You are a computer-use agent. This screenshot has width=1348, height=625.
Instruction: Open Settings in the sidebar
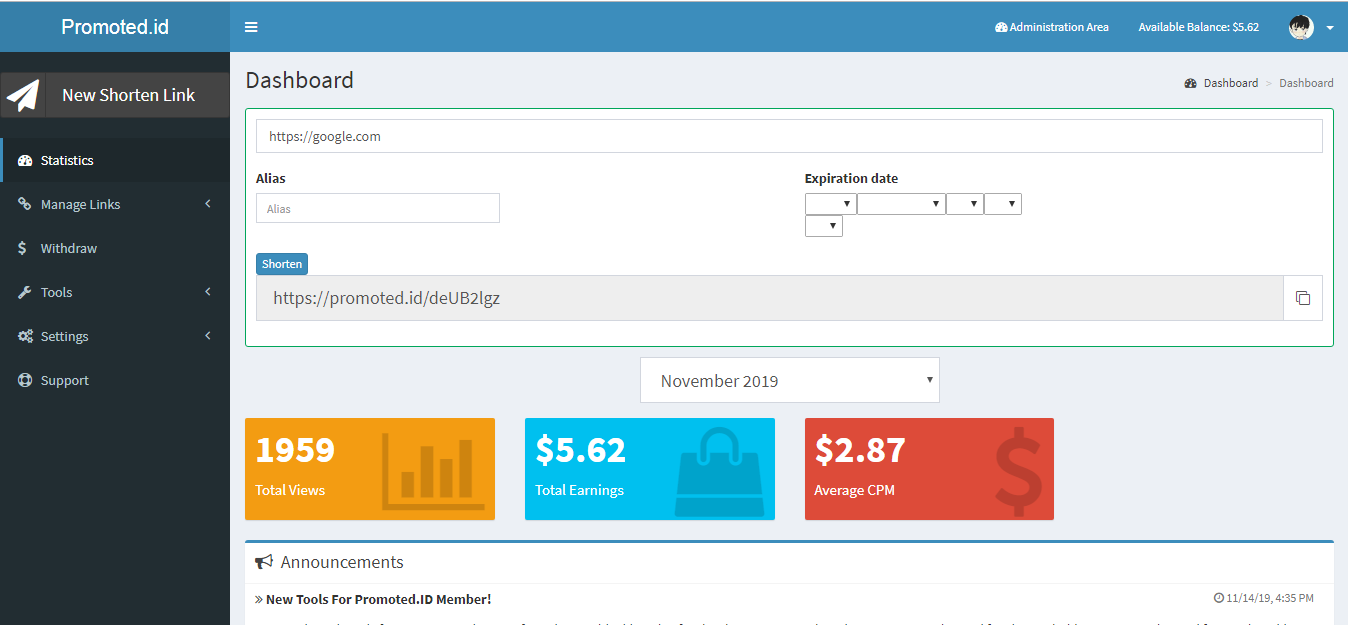click(x=115, y=336)
